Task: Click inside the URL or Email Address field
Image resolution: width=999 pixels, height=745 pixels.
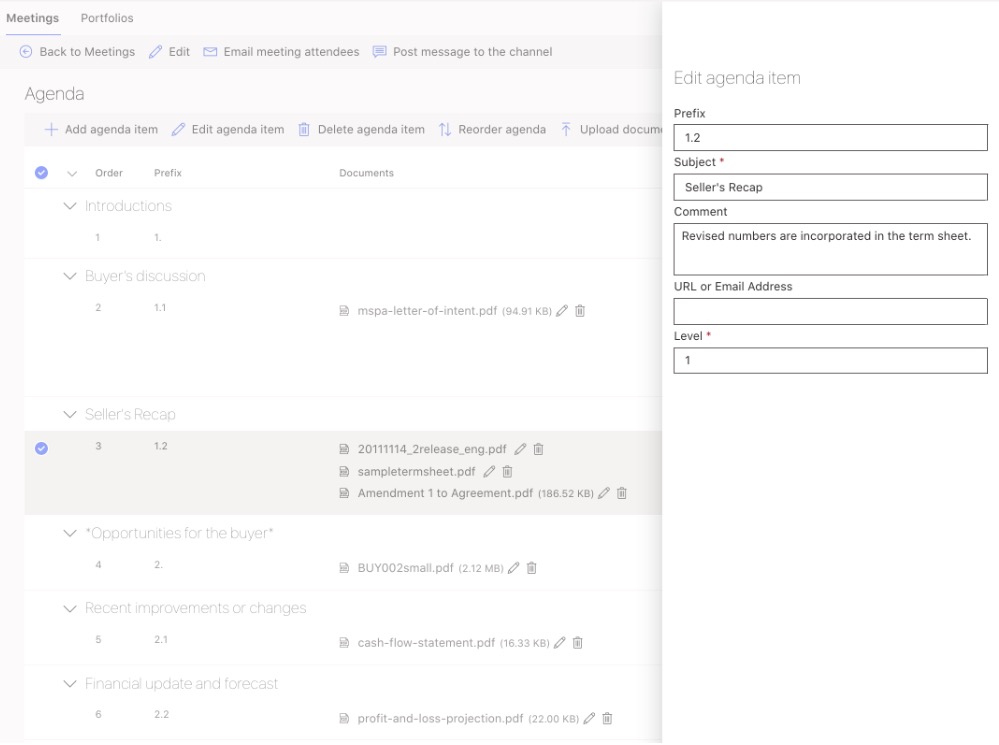Action: point(828,311)
